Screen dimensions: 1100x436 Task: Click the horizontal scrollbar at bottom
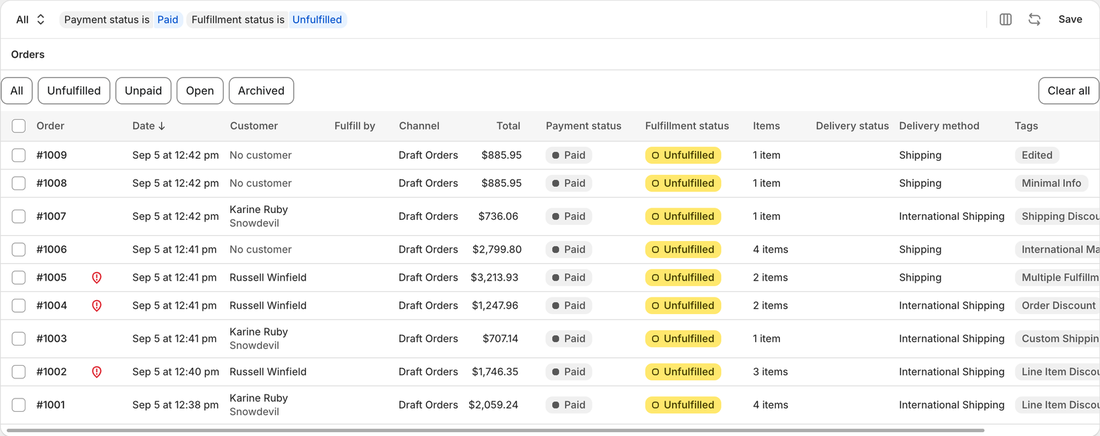495,430
